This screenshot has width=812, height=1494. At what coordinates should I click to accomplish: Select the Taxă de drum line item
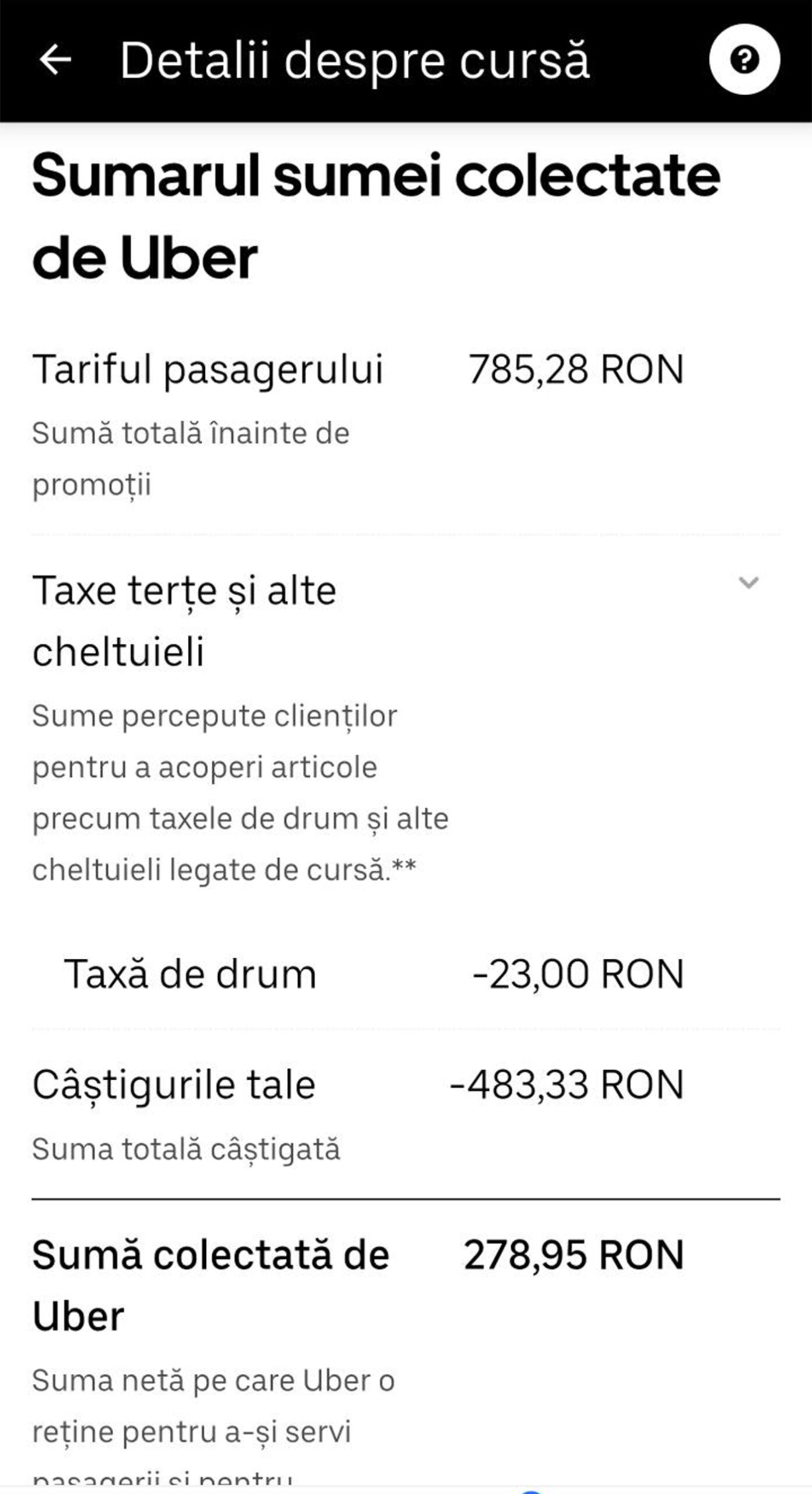(x=190, y=974)
